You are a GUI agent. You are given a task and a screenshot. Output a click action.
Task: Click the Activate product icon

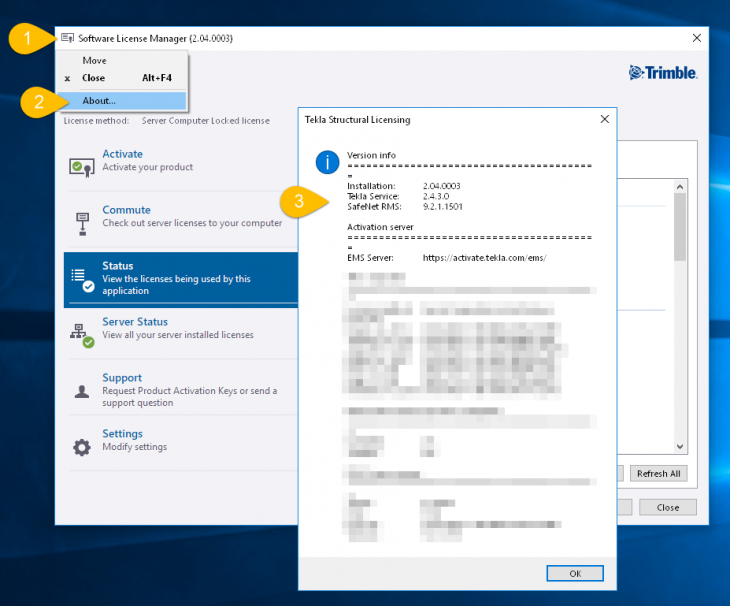81,167
